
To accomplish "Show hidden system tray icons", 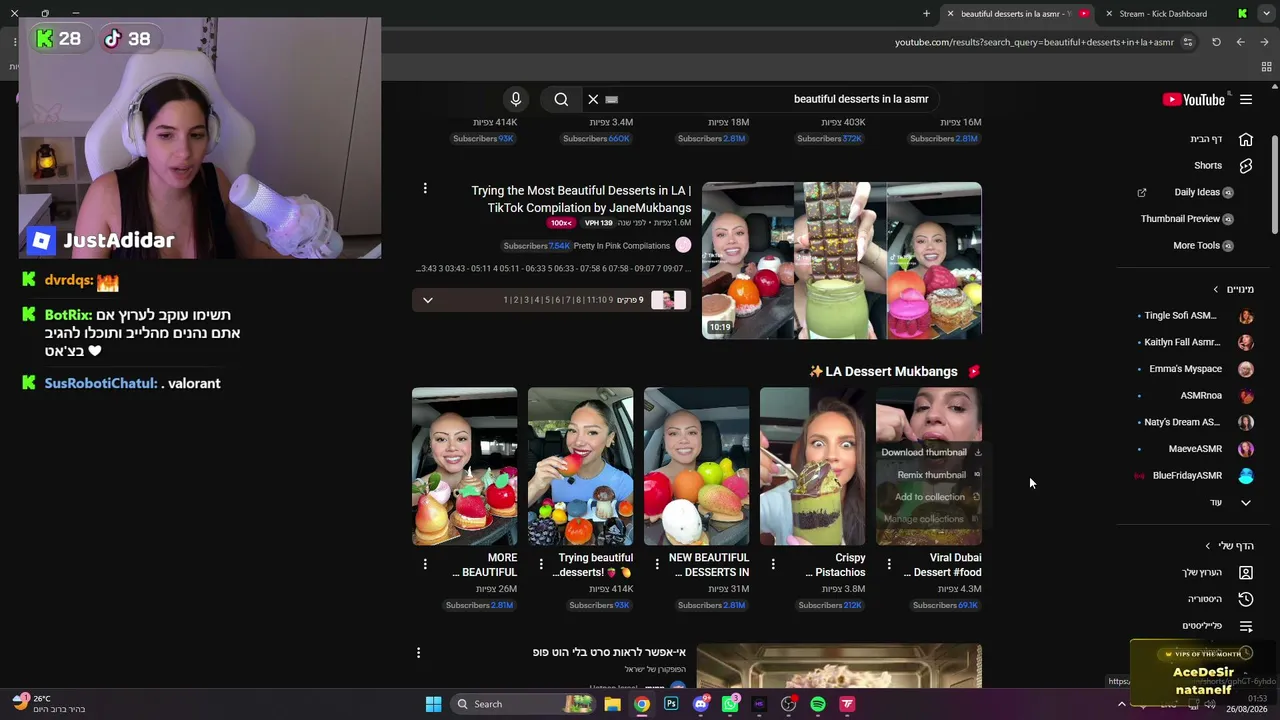I will (1121, 704).
